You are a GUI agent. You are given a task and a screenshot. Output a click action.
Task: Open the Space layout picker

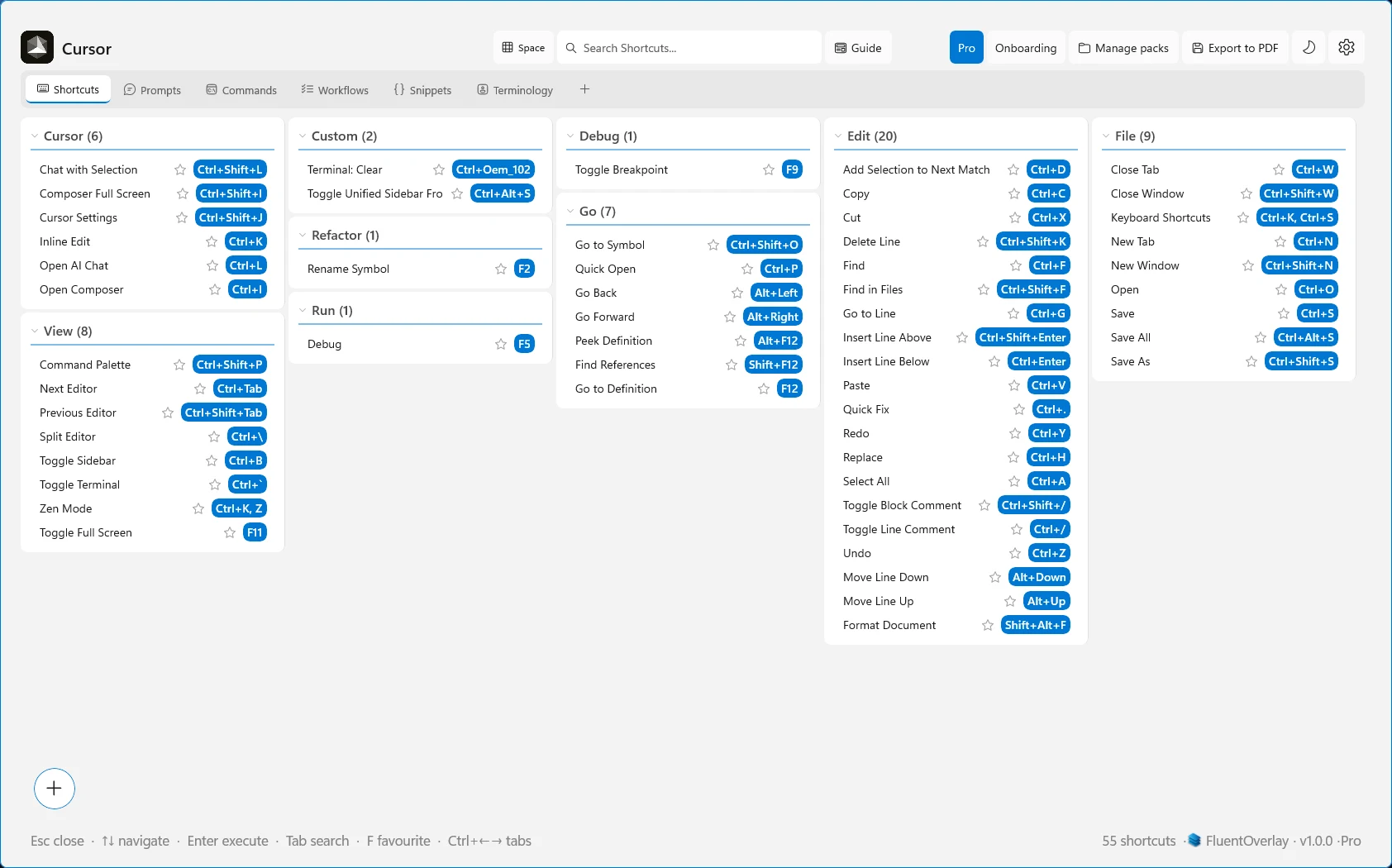[x=522, y=47]
